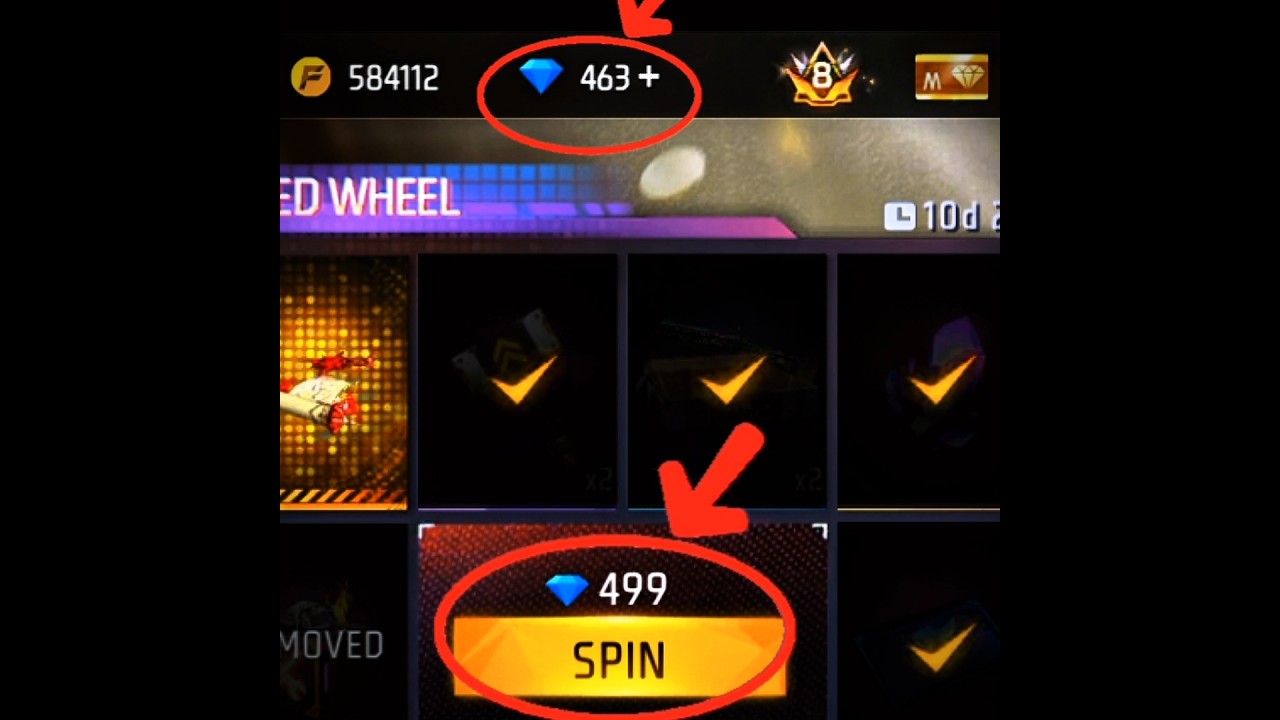
Task: Click the 584112 gold balance
Action: click(393, 78)
